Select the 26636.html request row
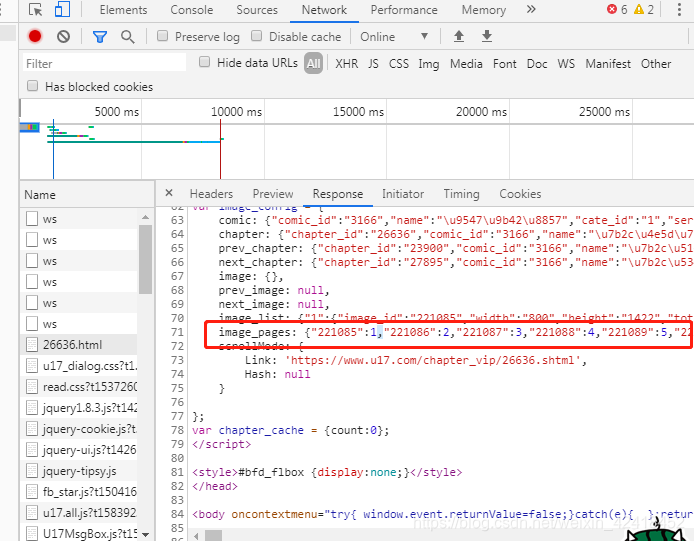The height and width of the screenshot is (541, 694). [79, 344]
